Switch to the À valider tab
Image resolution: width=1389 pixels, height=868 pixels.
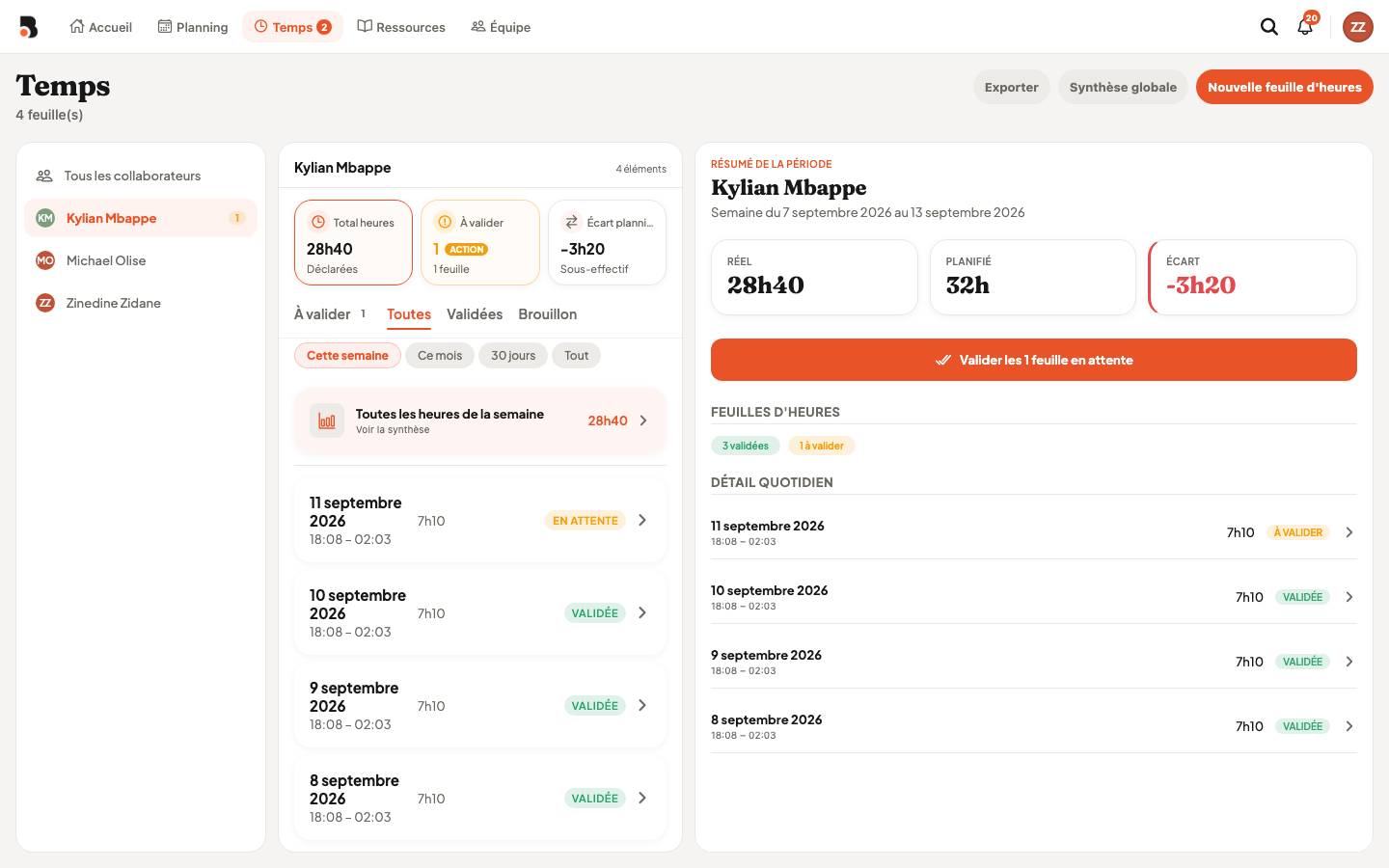click(330, 314)
